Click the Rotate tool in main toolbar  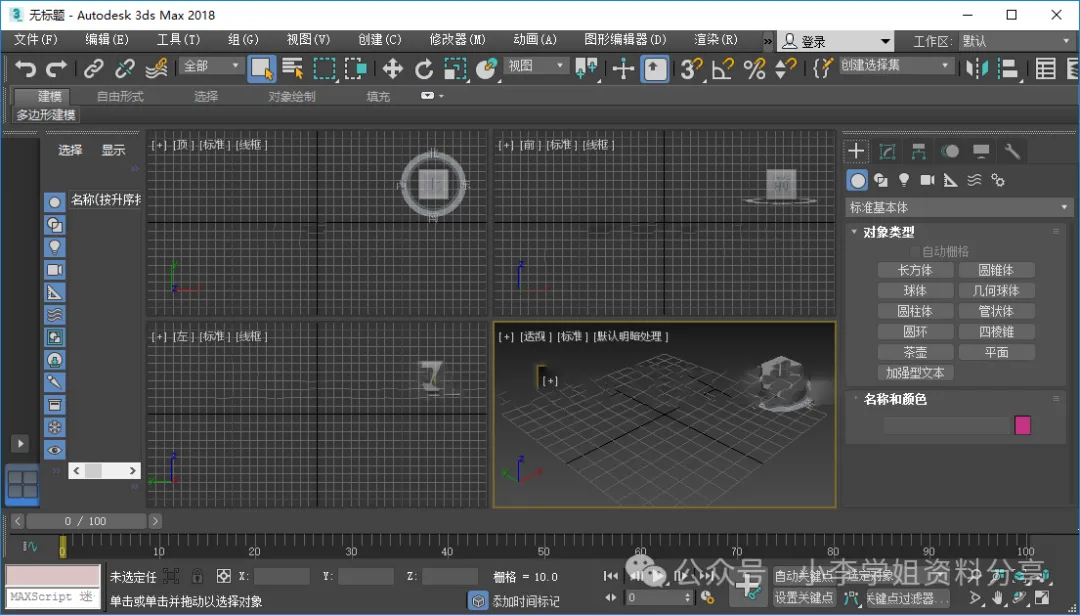coord(424,68)
